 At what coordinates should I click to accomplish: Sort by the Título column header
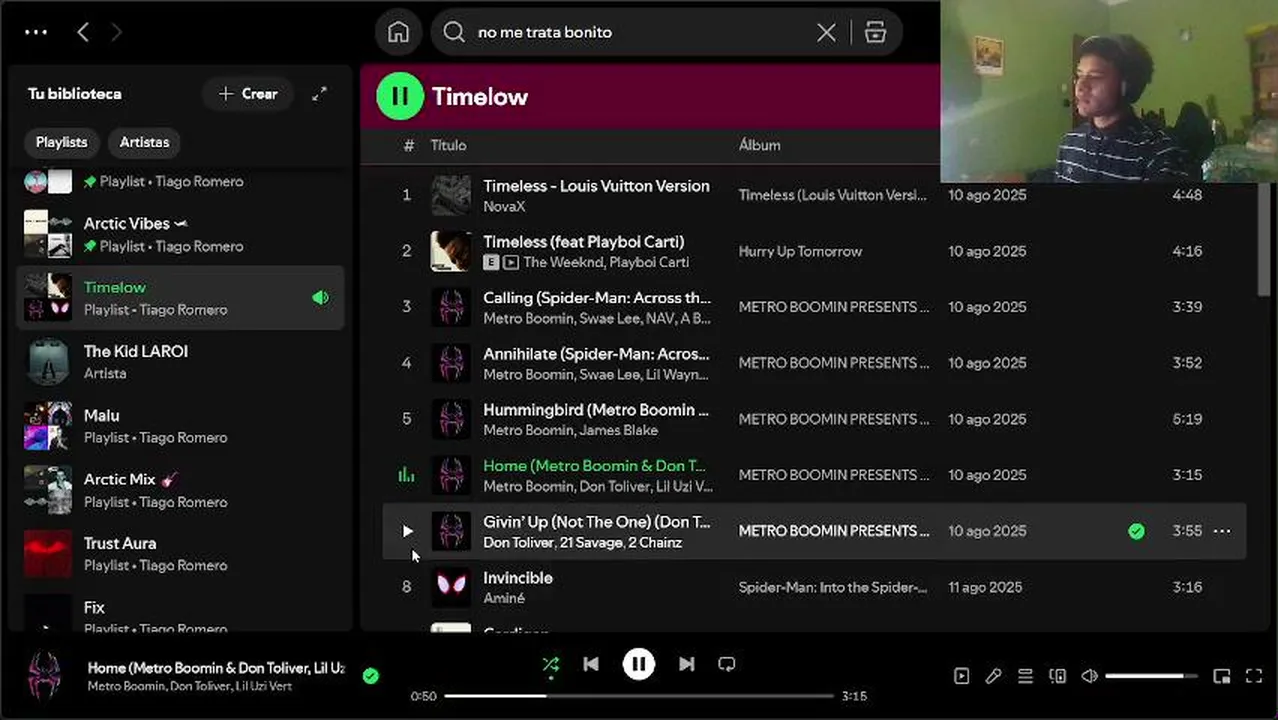(448, 145)
